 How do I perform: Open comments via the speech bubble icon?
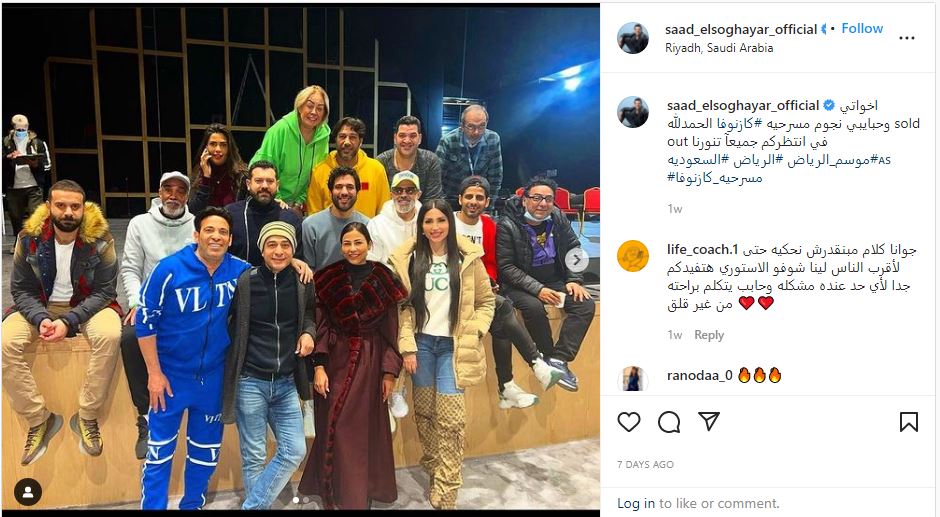[668, 422]
